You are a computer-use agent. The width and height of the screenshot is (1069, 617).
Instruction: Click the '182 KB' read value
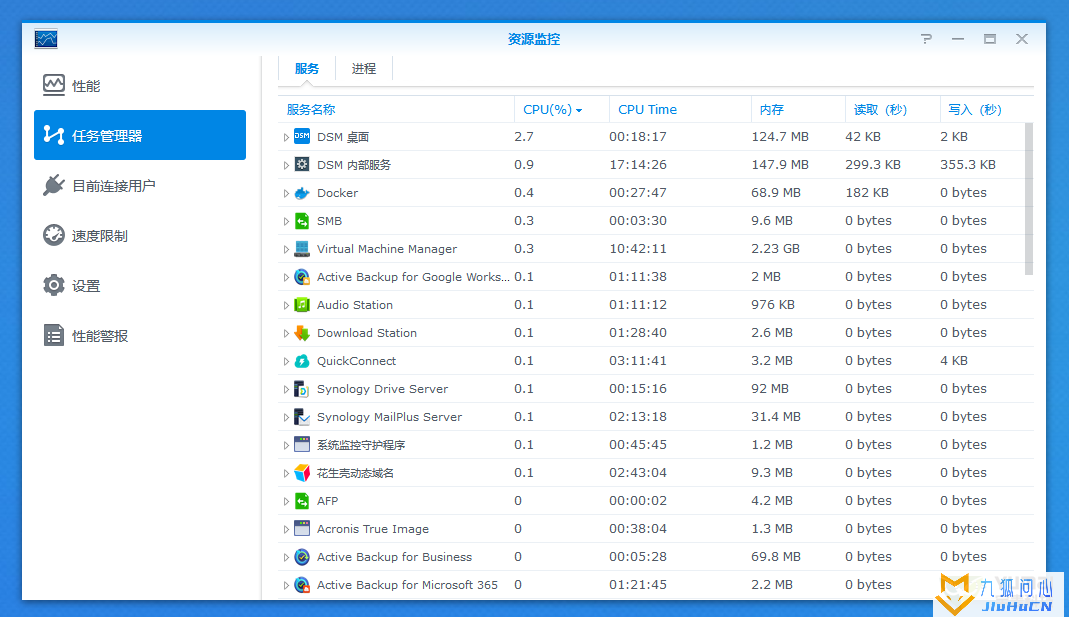tap(867, 193)
